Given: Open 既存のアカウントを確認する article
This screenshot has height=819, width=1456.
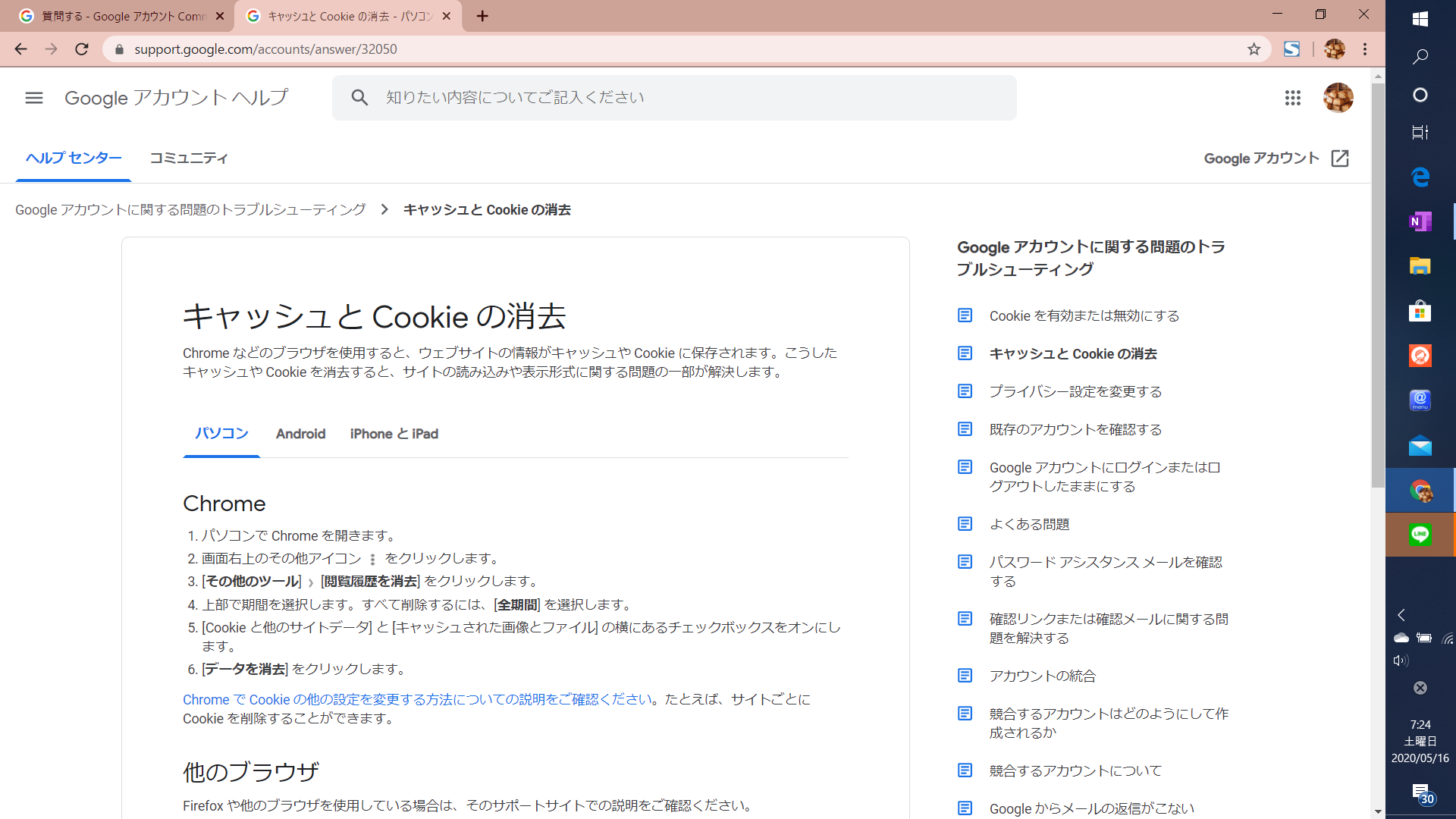Looking at the screenshot, I should (x=1075, y=430).
